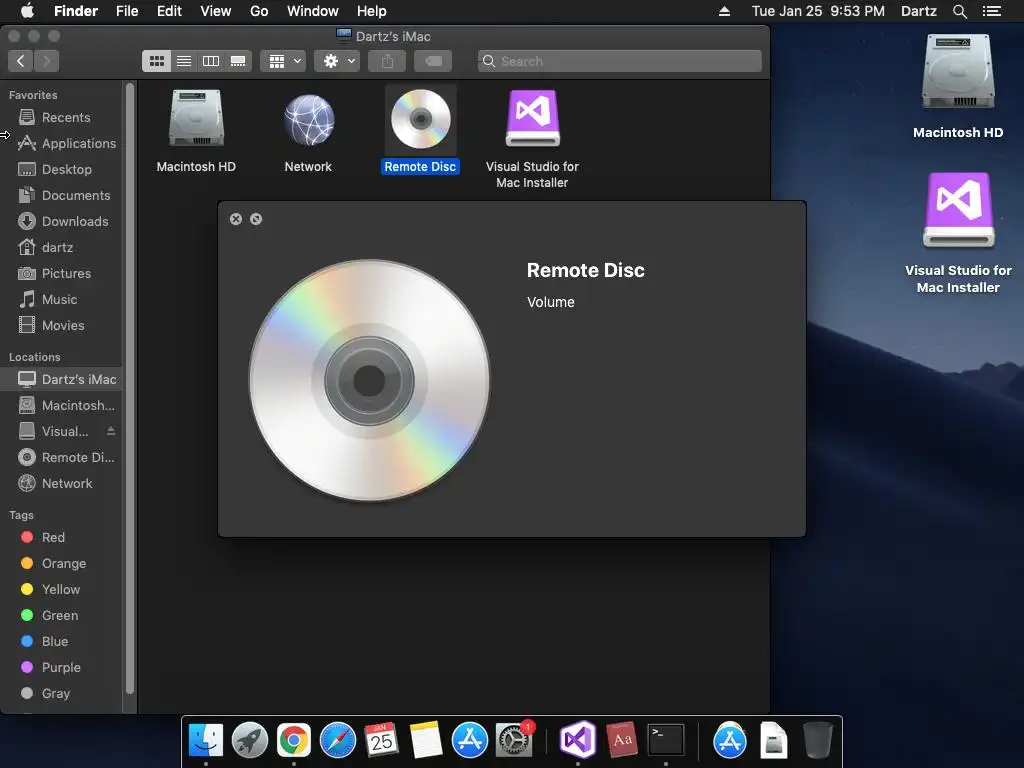1024x768 pixels.
Task: Open Downloads in the sidebar
Action: pyautogui.click(x=61, y=221)
